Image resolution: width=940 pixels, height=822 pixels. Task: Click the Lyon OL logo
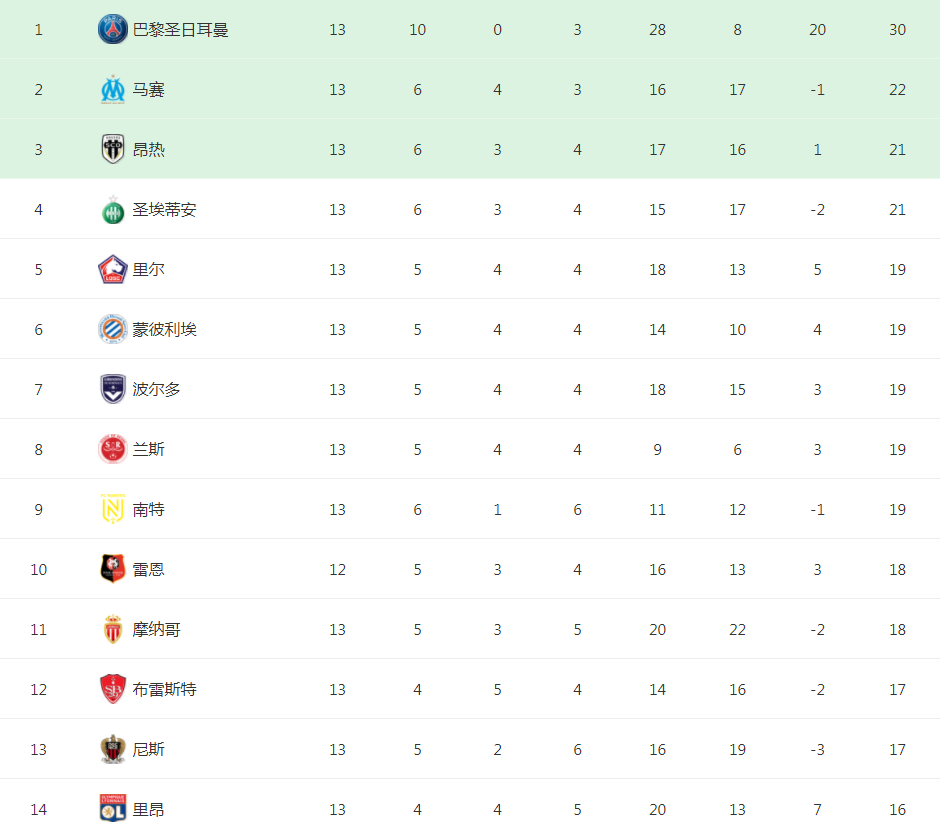point(113,808)
